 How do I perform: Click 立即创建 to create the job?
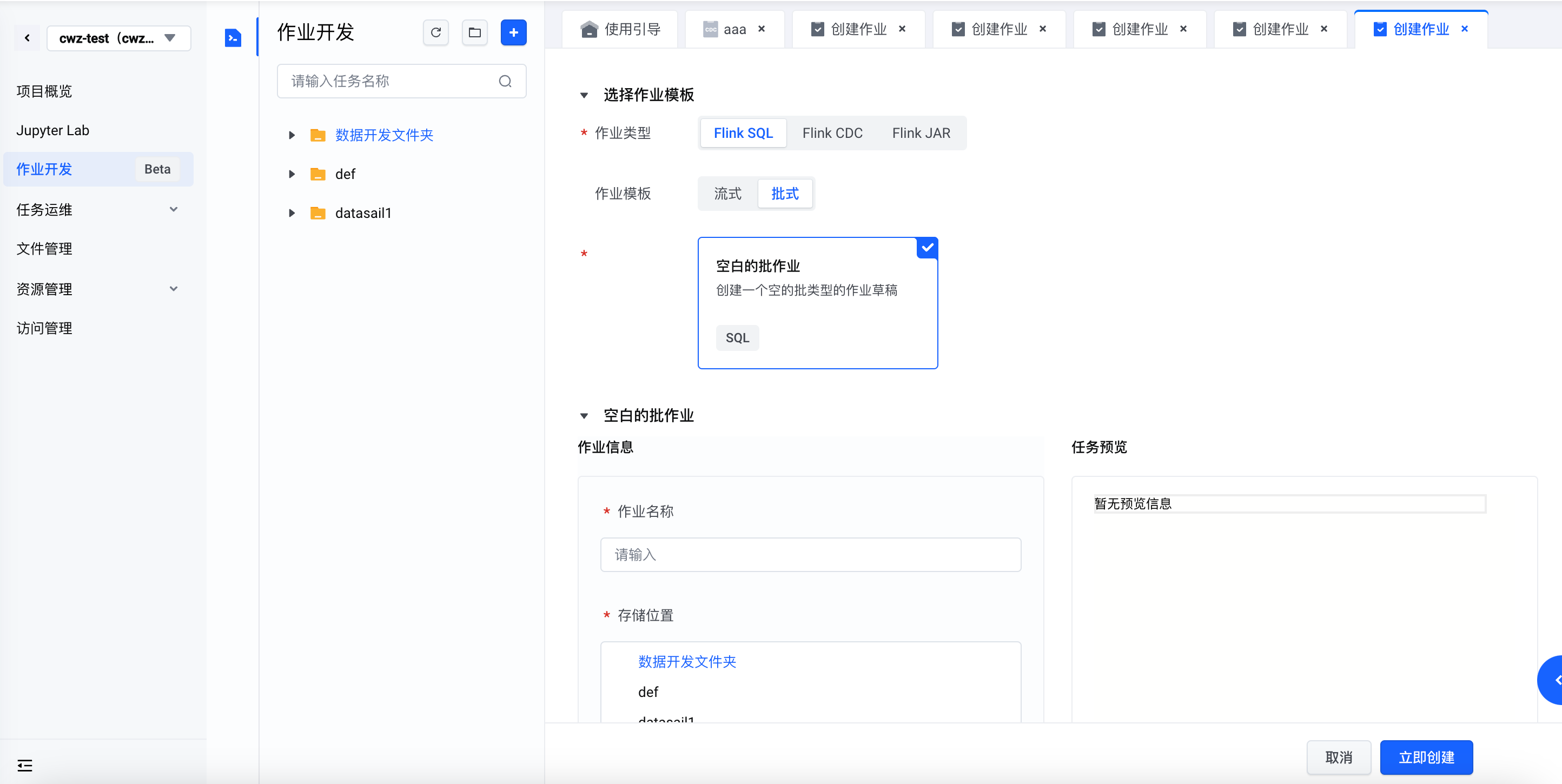point(1426,758)
